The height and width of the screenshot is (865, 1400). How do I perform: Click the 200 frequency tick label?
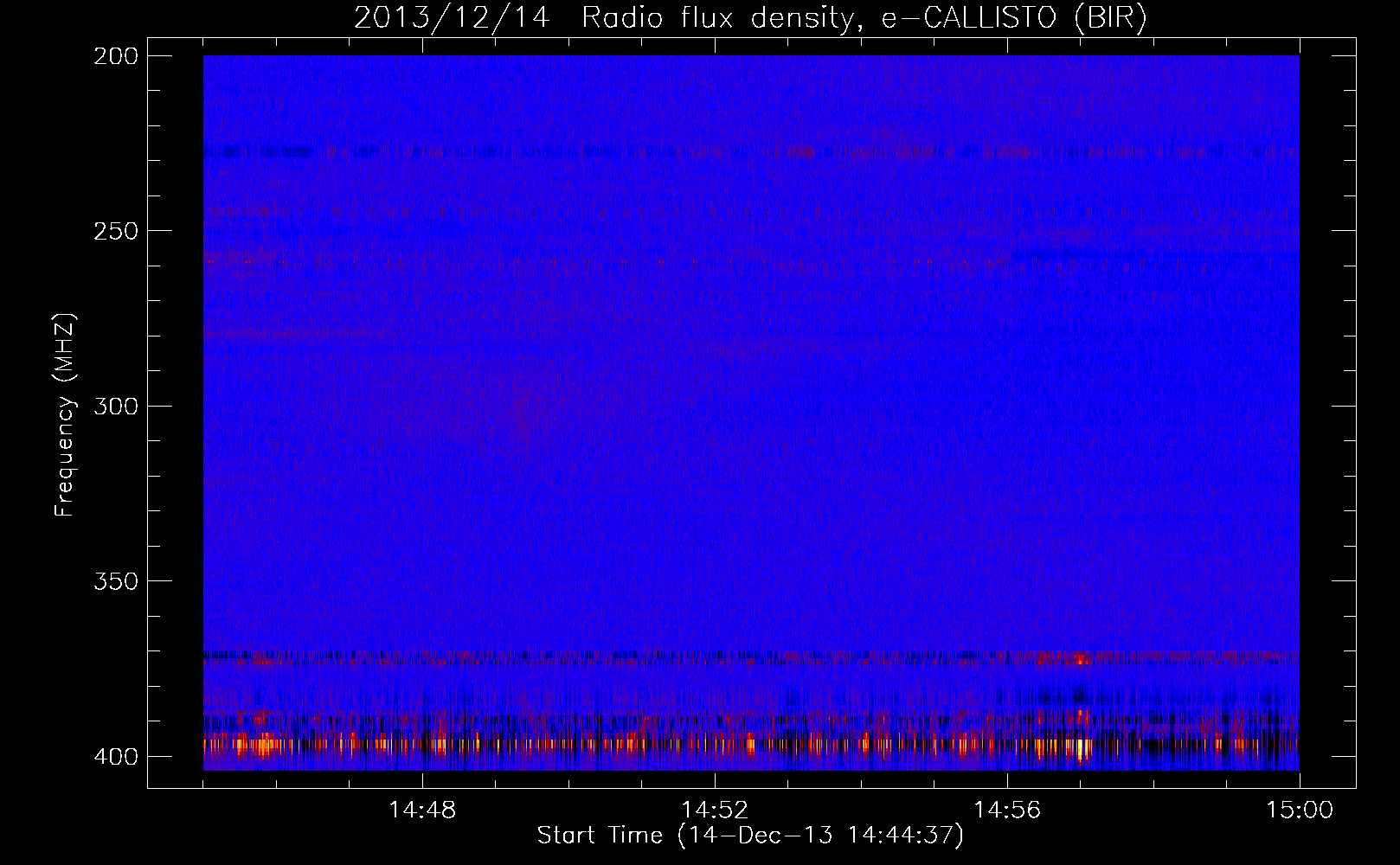pos(115,56)
